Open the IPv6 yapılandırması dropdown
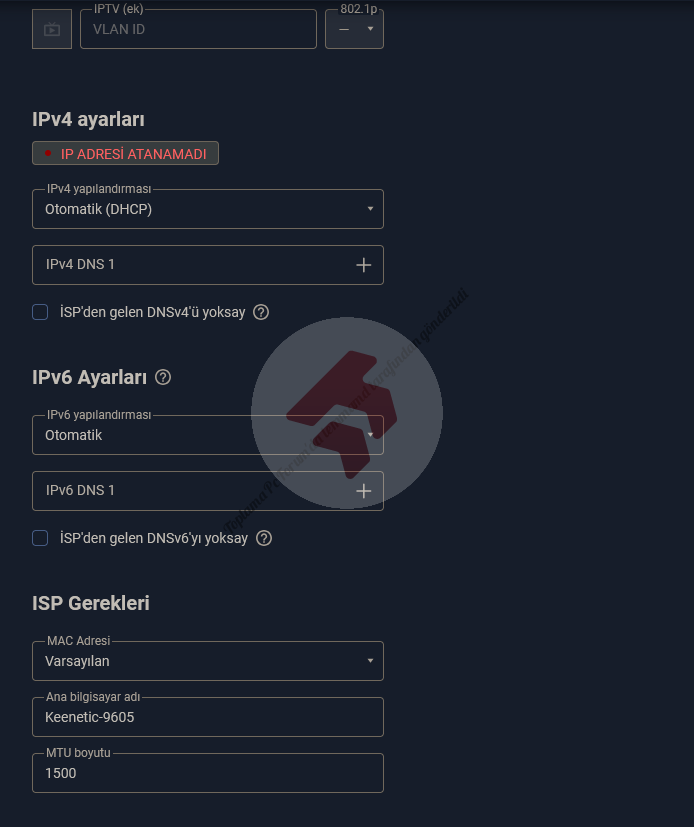694x827 pixels. tap(208, 435)
